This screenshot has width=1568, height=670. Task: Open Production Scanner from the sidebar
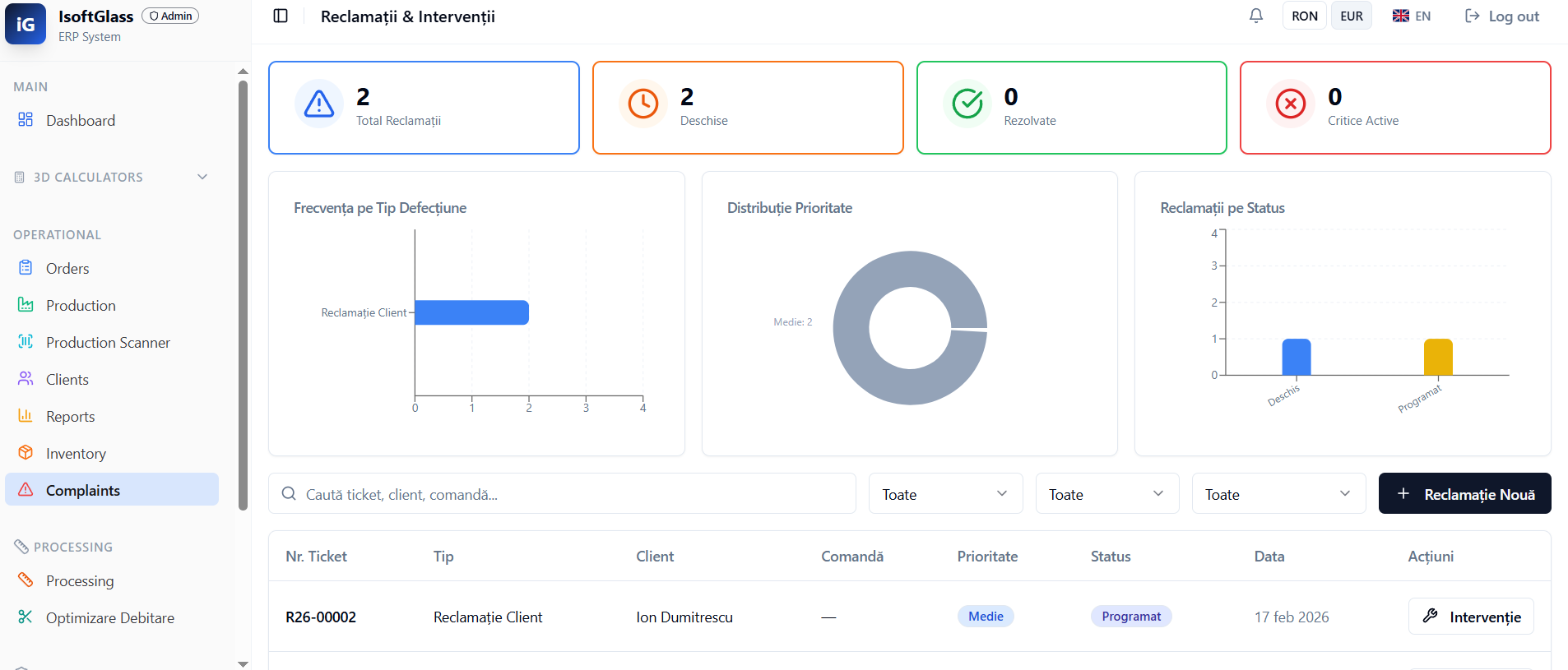108,343
